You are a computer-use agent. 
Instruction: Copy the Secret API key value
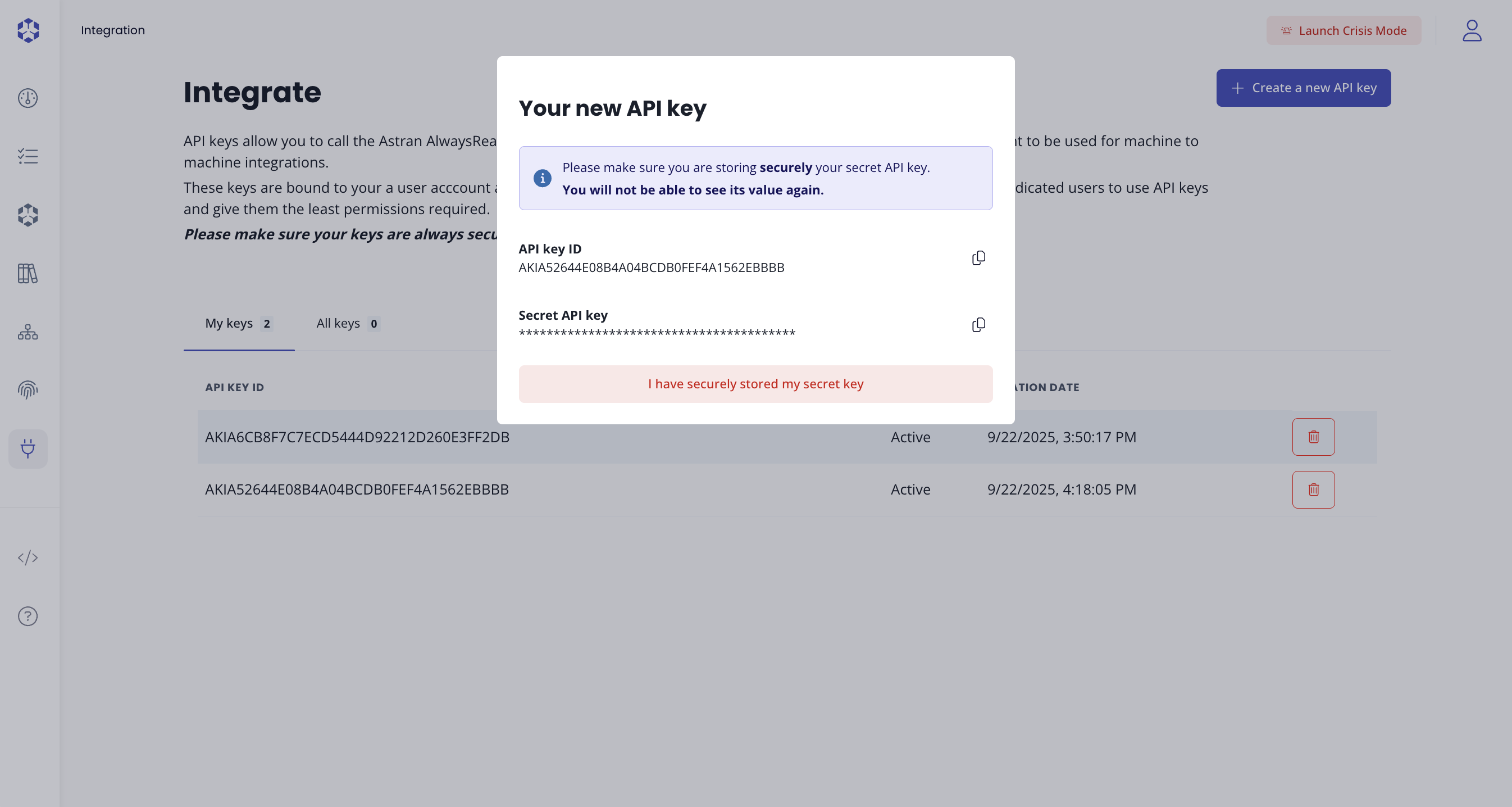(978, 325)
